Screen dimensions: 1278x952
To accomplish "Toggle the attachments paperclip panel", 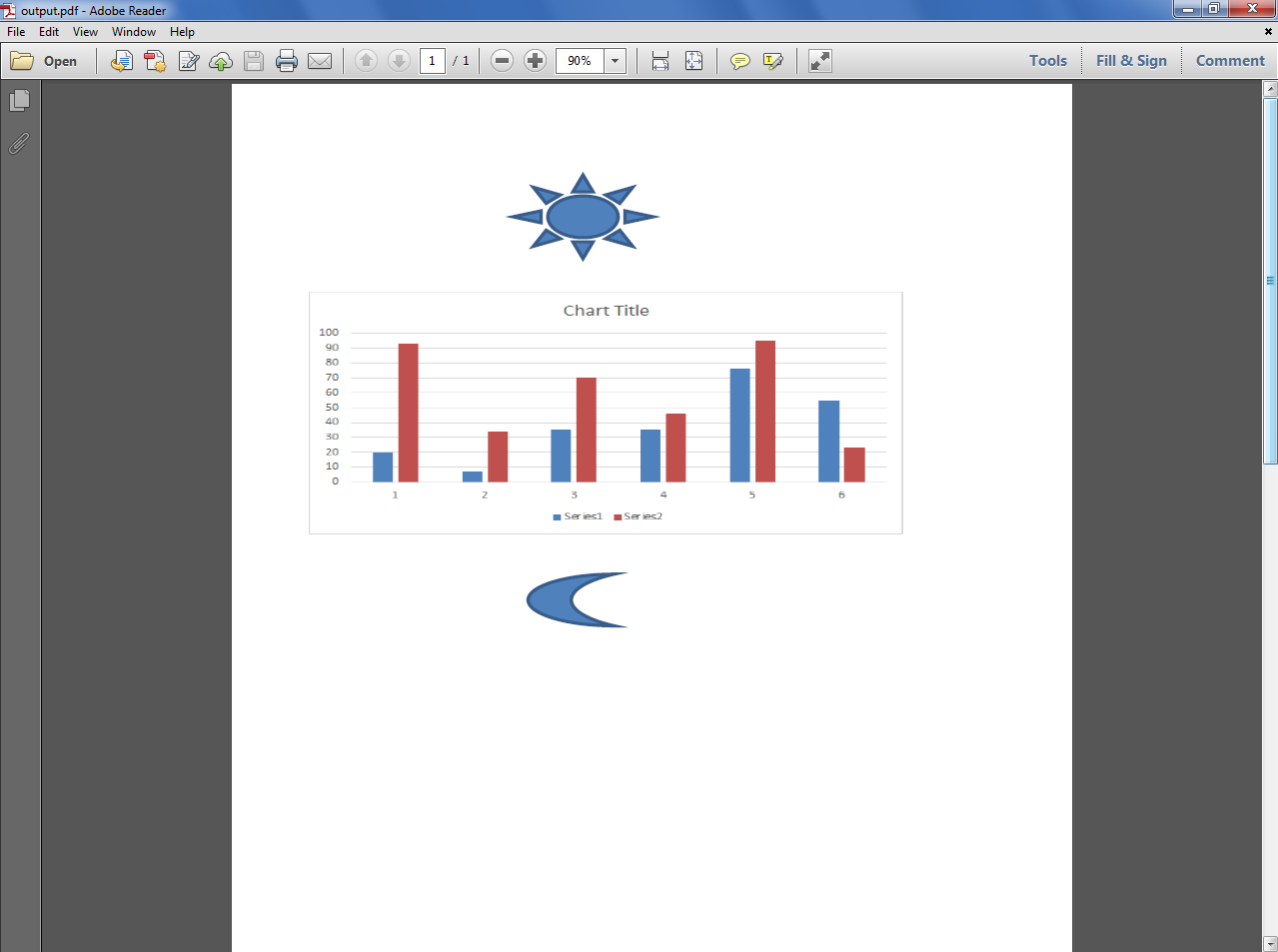I will [x=19, y=144].
